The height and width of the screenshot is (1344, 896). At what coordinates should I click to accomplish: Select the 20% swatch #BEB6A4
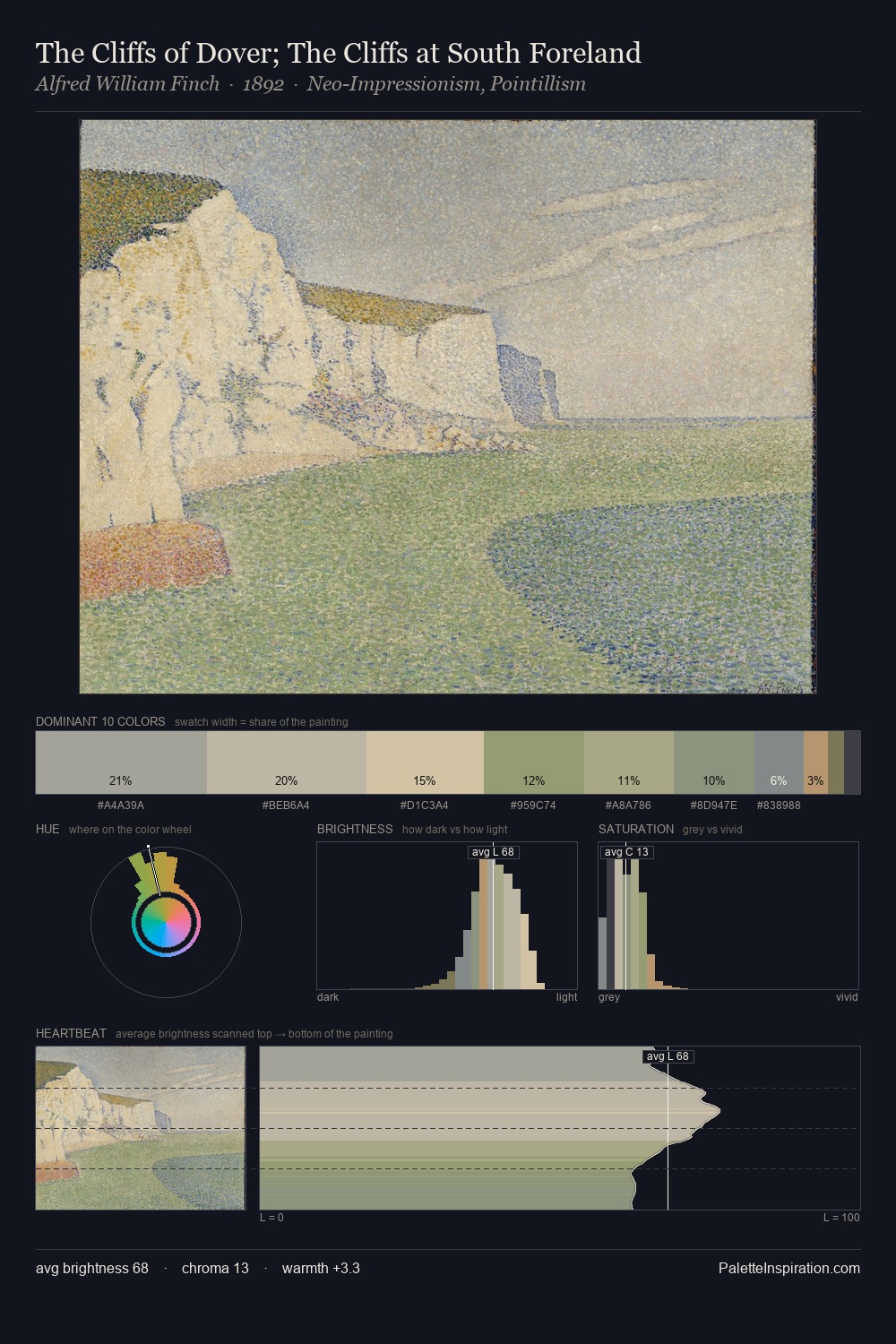[x=287, y=762]
